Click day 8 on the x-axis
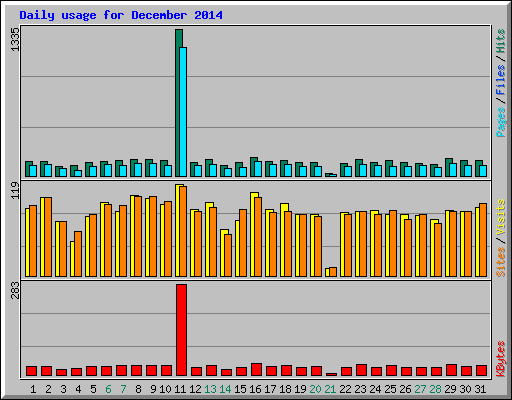This screenshot has height=400, width=512. click(x=138, y=389)
